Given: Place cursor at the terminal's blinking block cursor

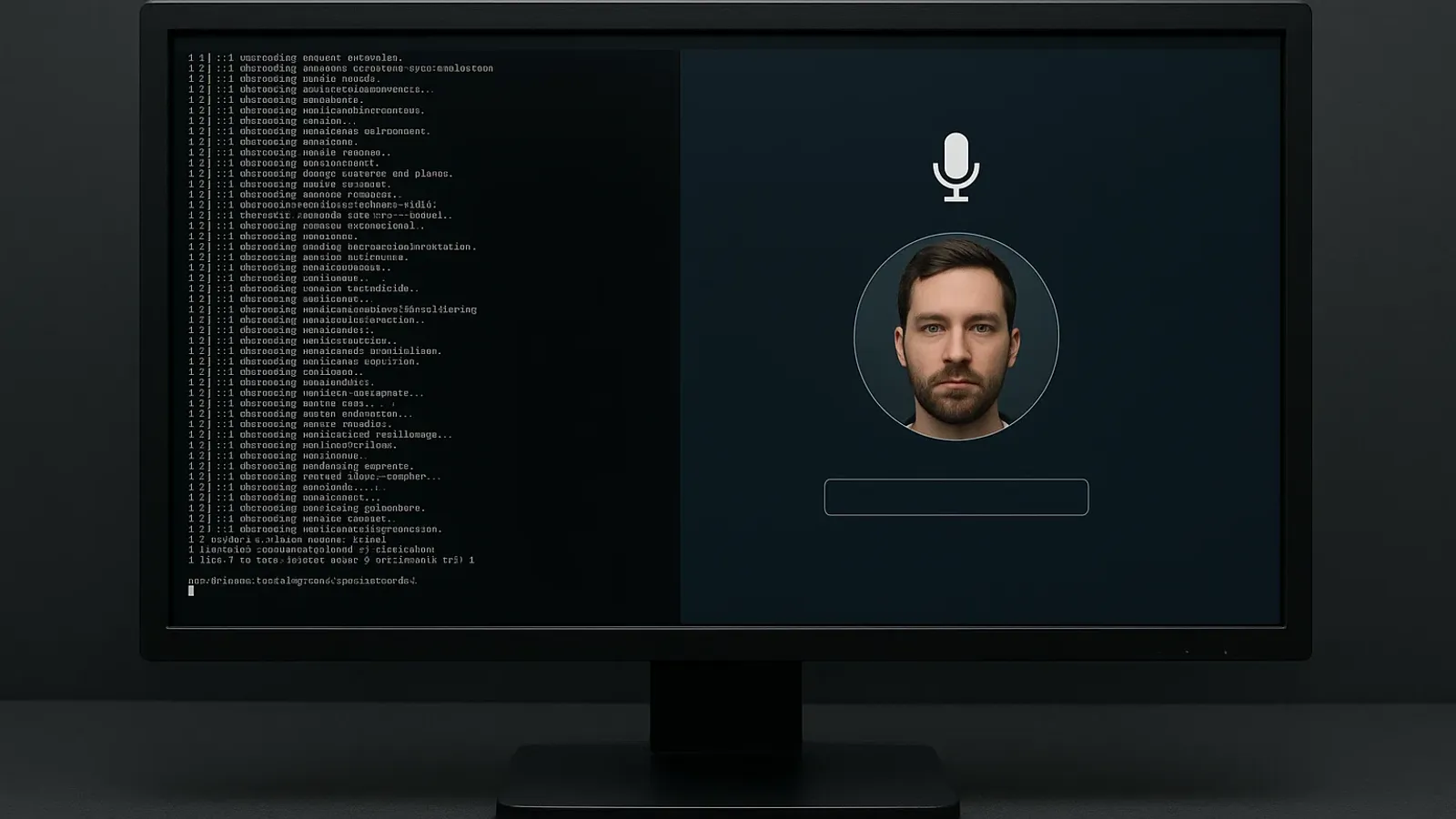Looking at the screenshot, I should [191, 591].
